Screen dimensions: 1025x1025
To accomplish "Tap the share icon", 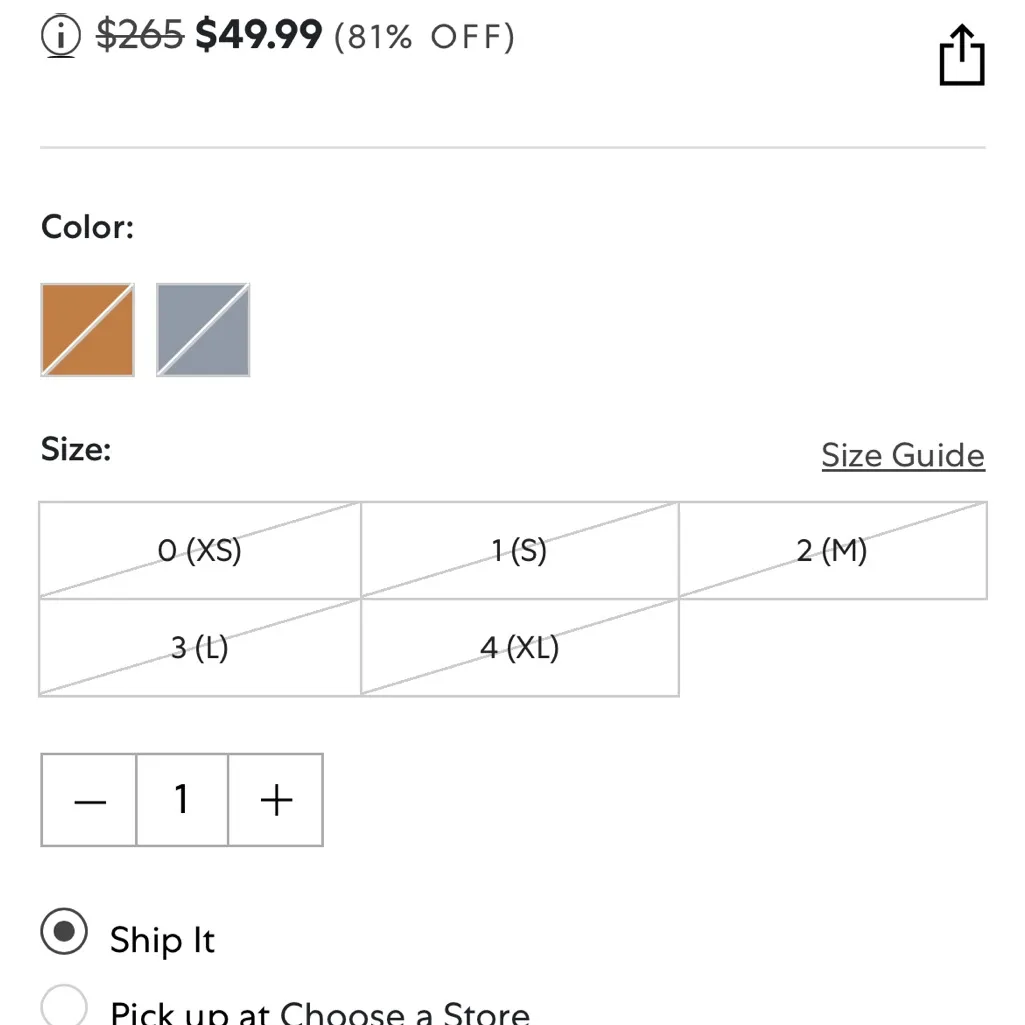I will 962,57.
